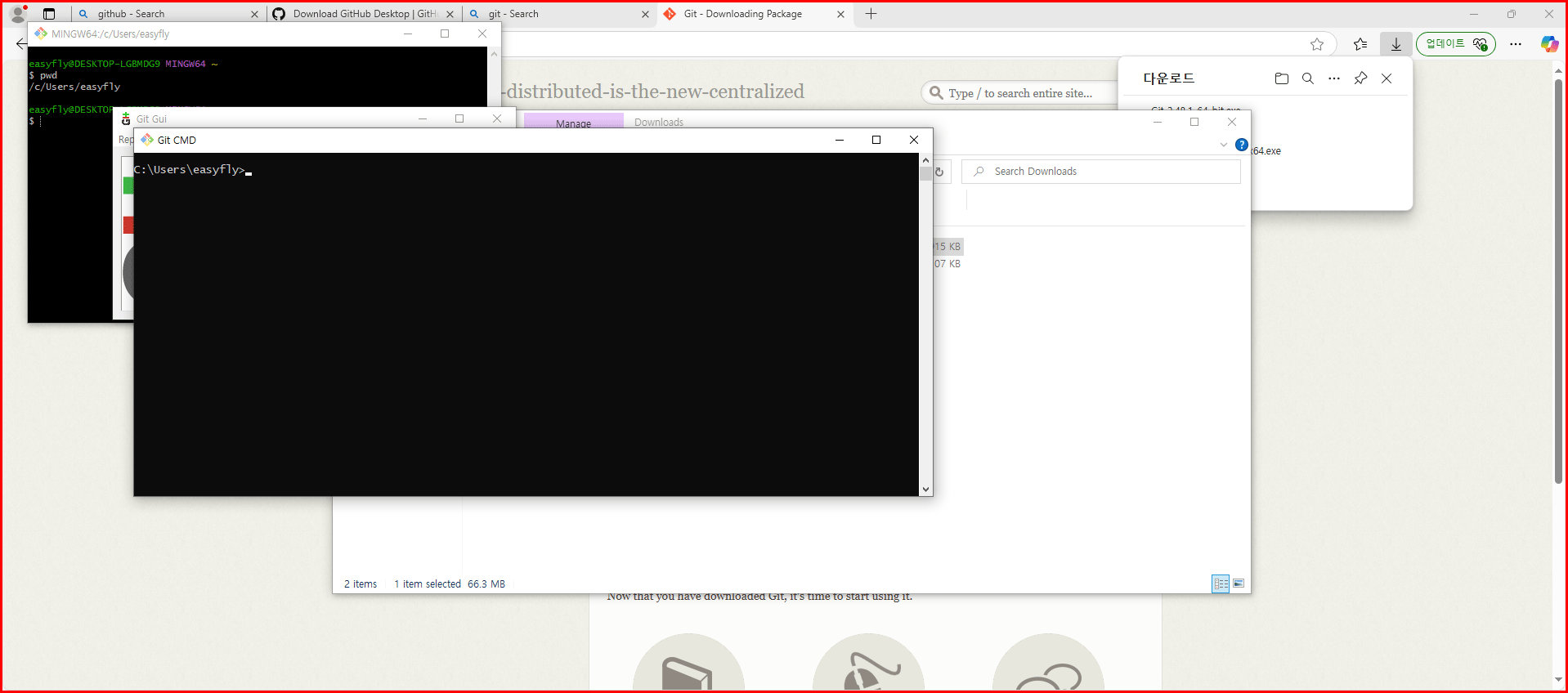This screenshot has height=693, width=1568.
Task: Close the Git CMD window
Action: point(914,140)
